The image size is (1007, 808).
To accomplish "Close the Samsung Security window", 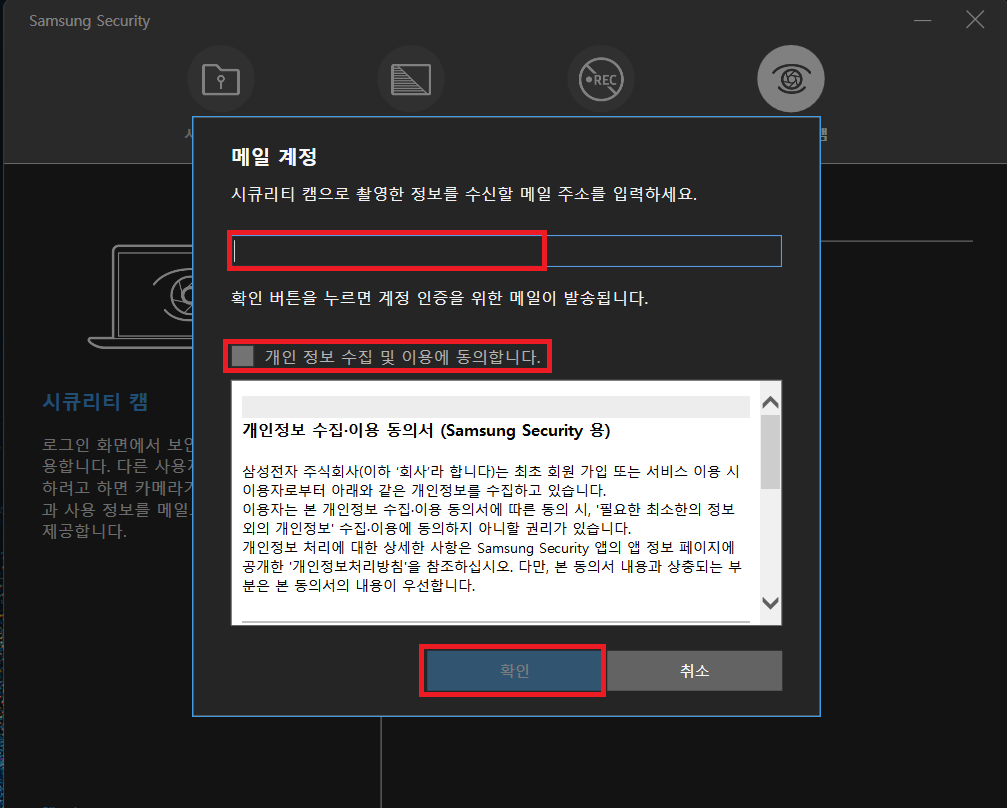I will coord(975,20).
